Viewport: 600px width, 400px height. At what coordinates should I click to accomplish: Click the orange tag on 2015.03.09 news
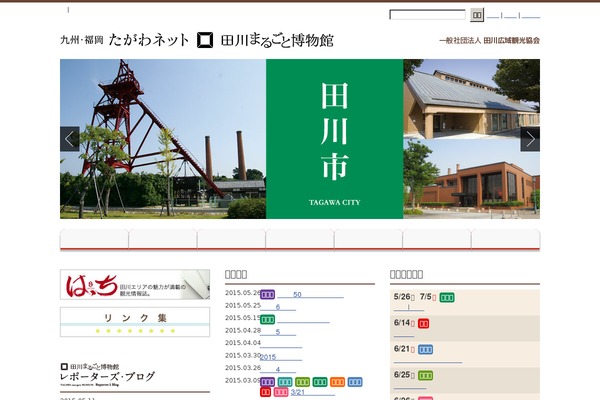pos(337,382)
